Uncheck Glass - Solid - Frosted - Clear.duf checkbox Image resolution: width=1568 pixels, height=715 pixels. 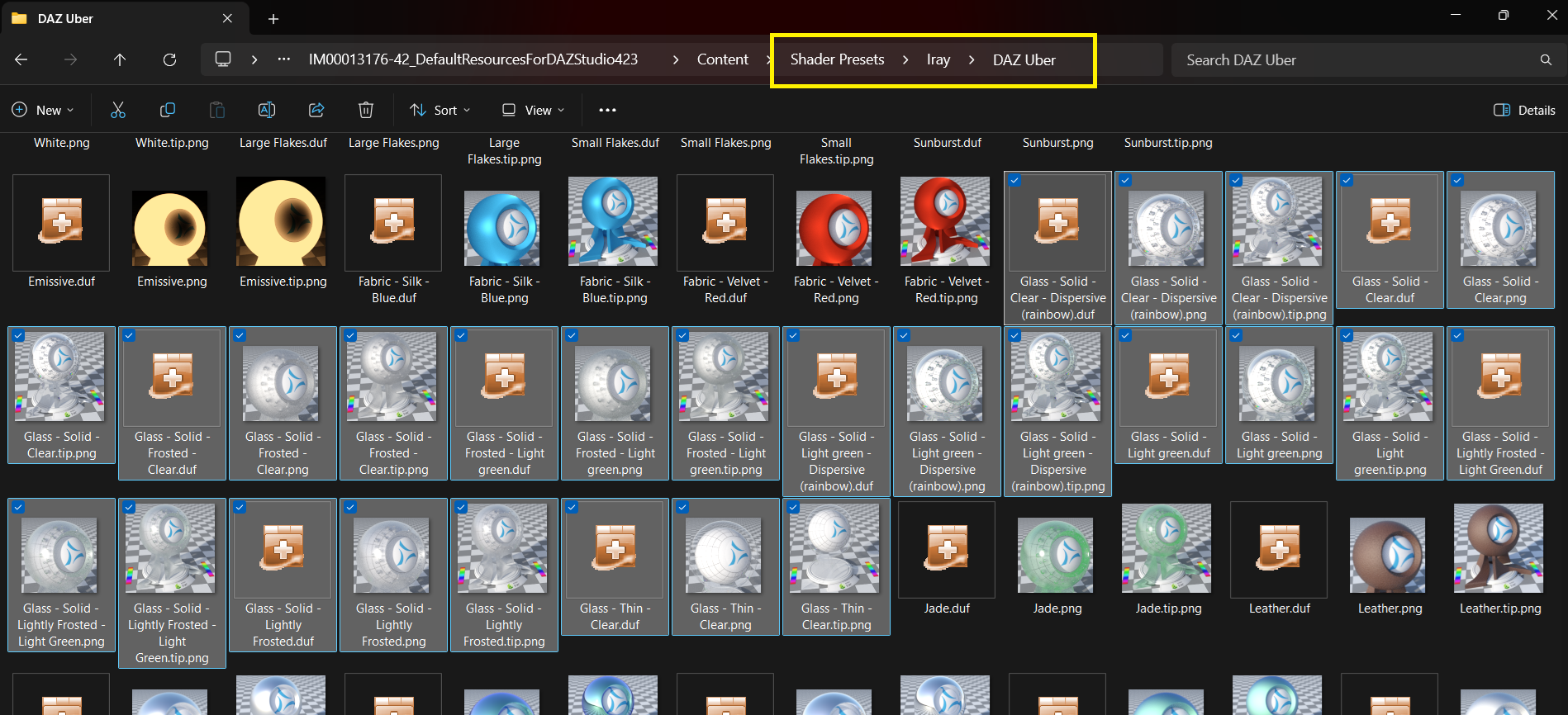pos(129,336)
